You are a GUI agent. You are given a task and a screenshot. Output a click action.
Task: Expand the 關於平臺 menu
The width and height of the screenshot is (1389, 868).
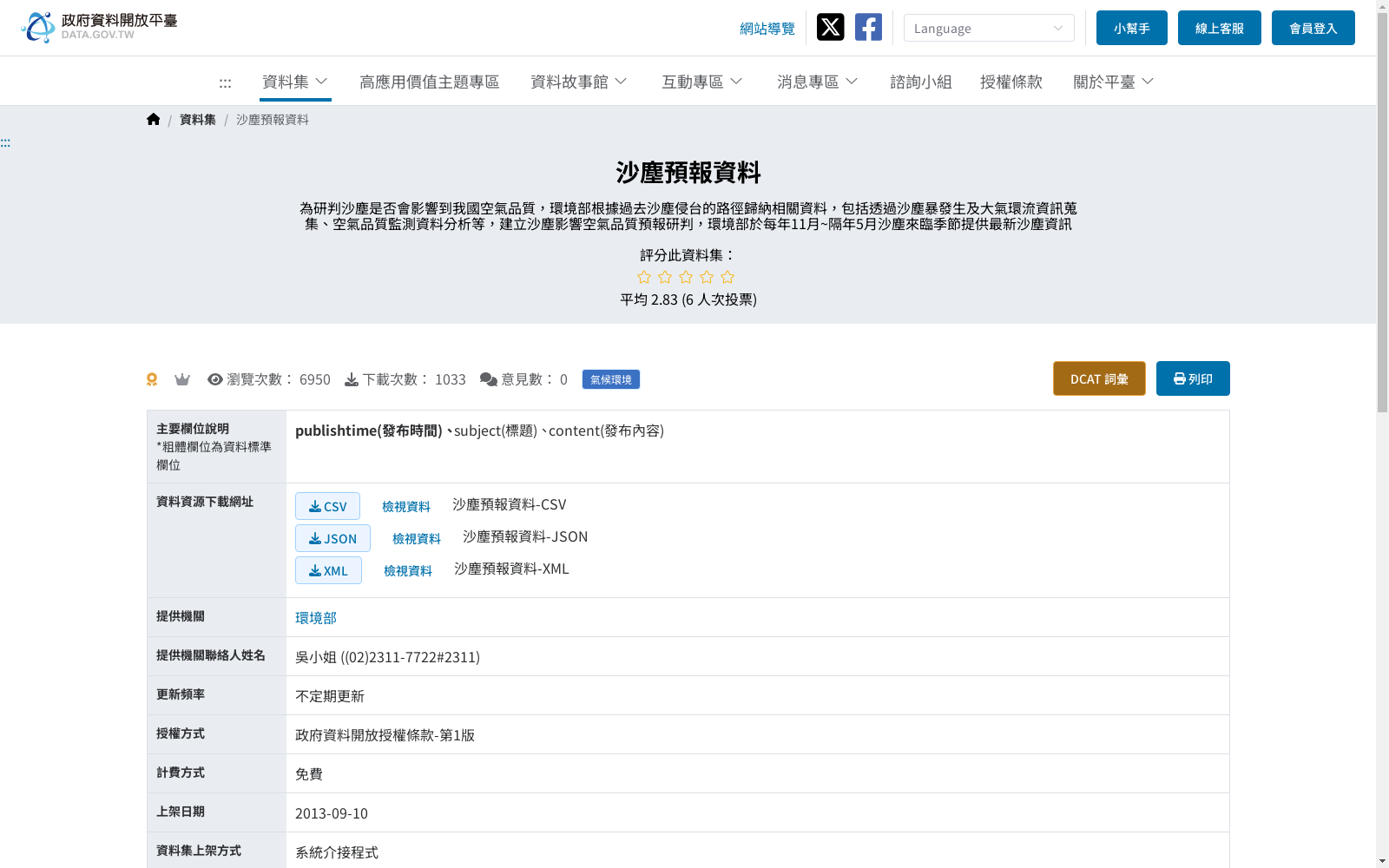click(1114, 82)
